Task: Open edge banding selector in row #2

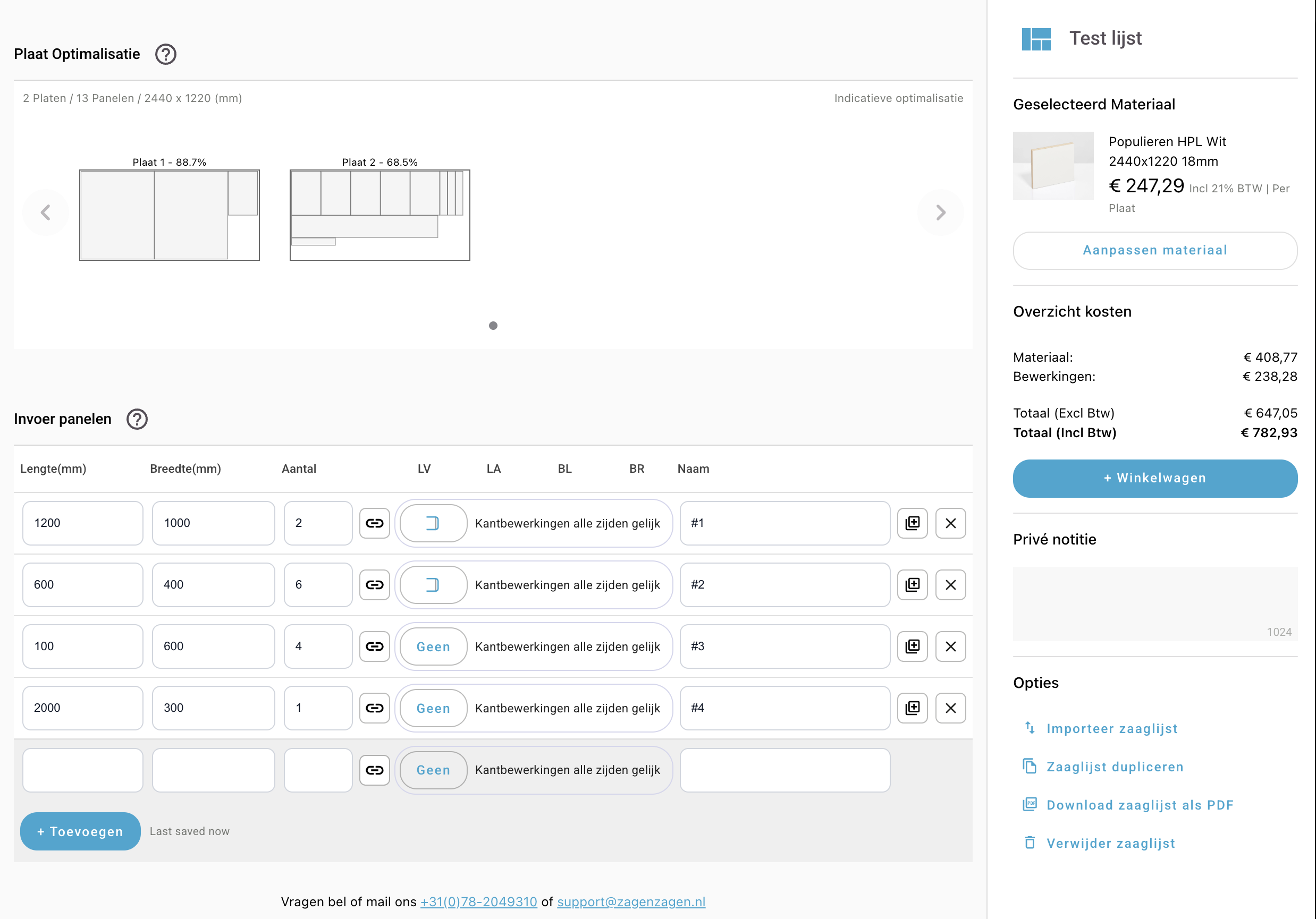Action: click(433, 585)
